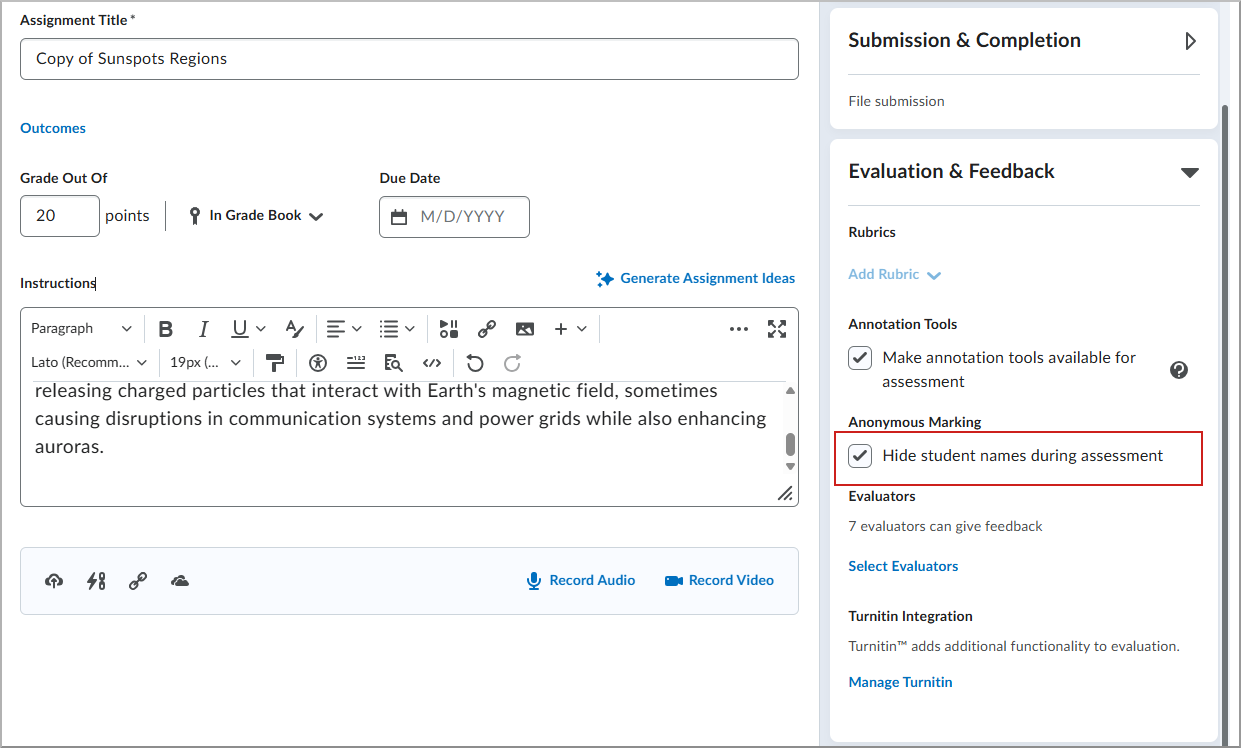Screen dimensions: 1241x748
Task: Disable annotation tools for assessment
Action: coord(859,357)
